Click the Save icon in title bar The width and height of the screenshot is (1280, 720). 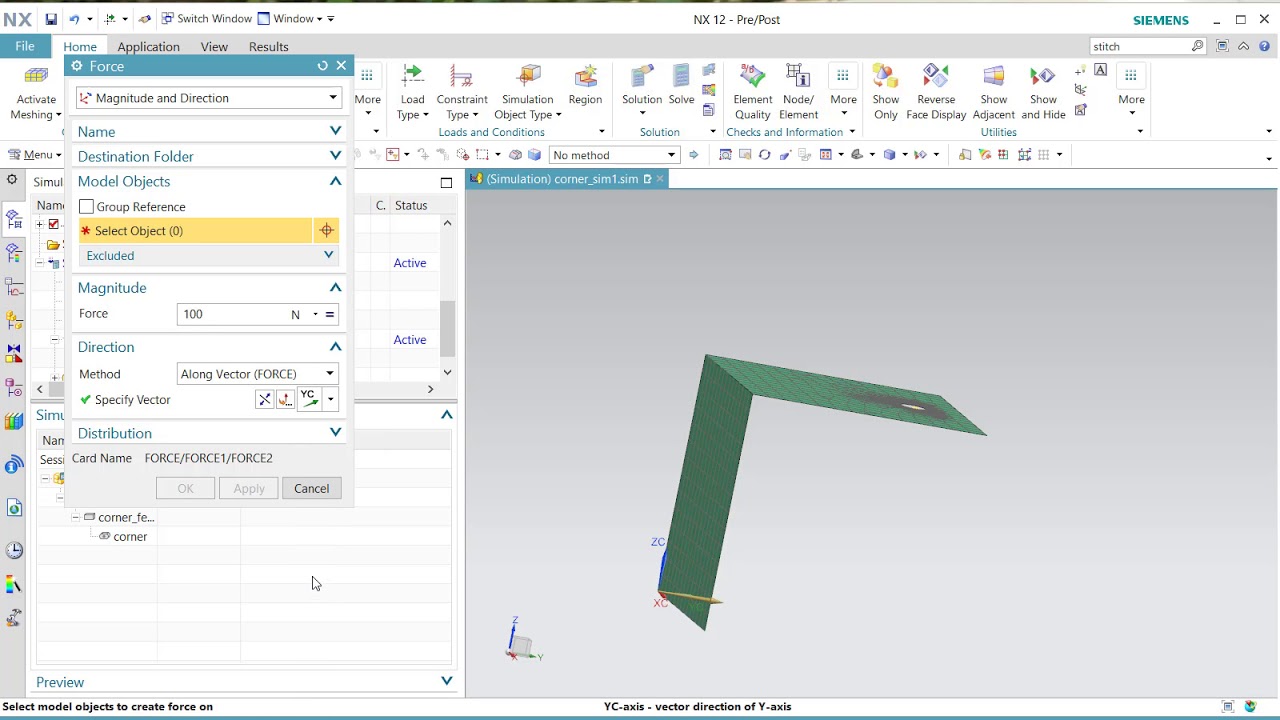(51, 19)
